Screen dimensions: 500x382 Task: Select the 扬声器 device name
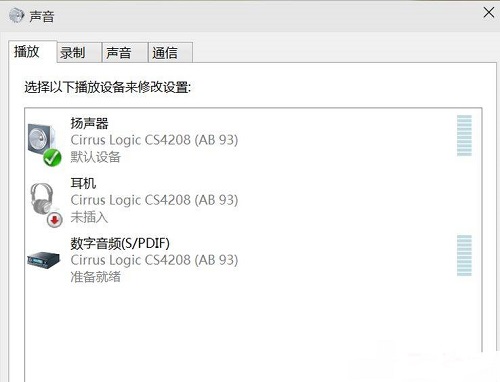pos(89,123)
